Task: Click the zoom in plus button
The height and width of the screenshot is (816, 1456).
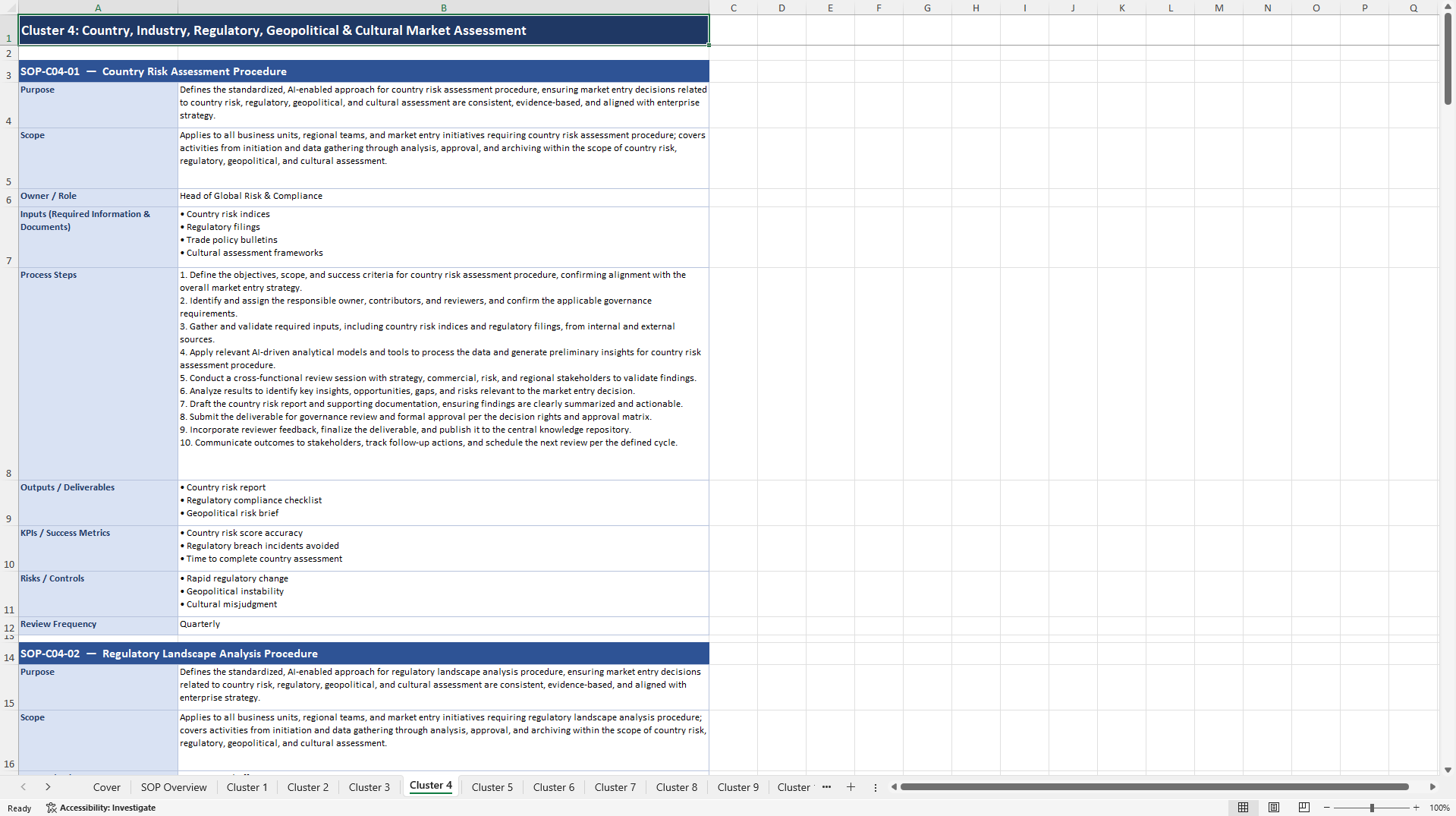Action: (x=1417, y=808)
